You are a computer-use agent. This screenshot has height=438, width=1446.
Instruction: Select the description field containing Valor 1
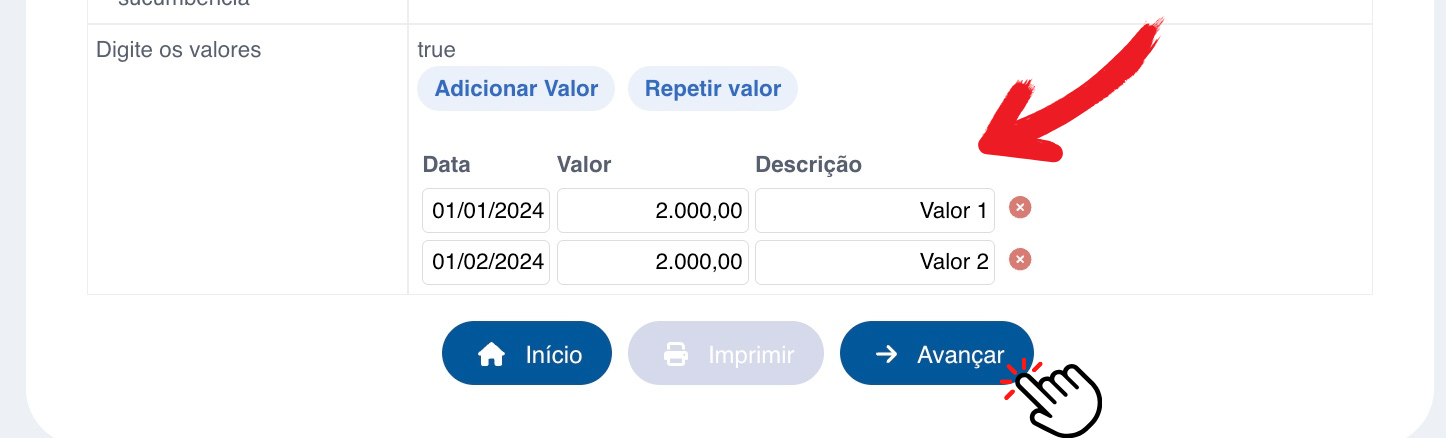(x=875, y=210)
